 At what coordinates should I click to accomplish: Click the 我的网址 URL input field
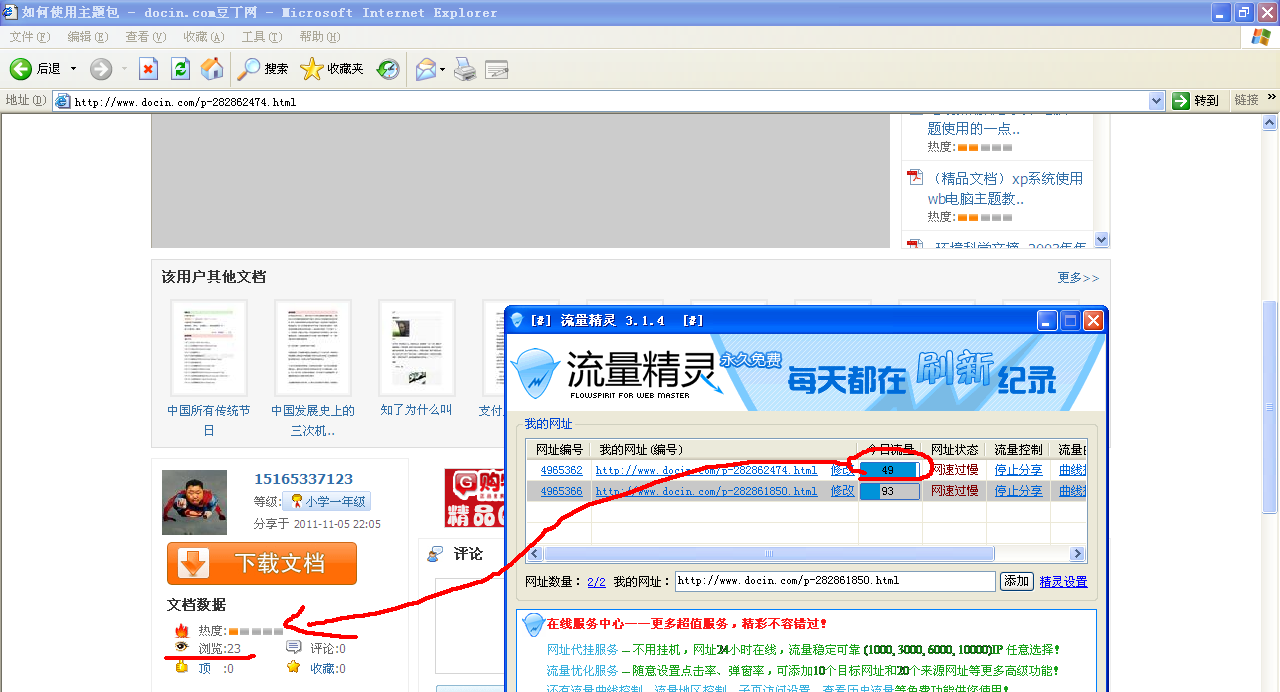click(835, 581)
